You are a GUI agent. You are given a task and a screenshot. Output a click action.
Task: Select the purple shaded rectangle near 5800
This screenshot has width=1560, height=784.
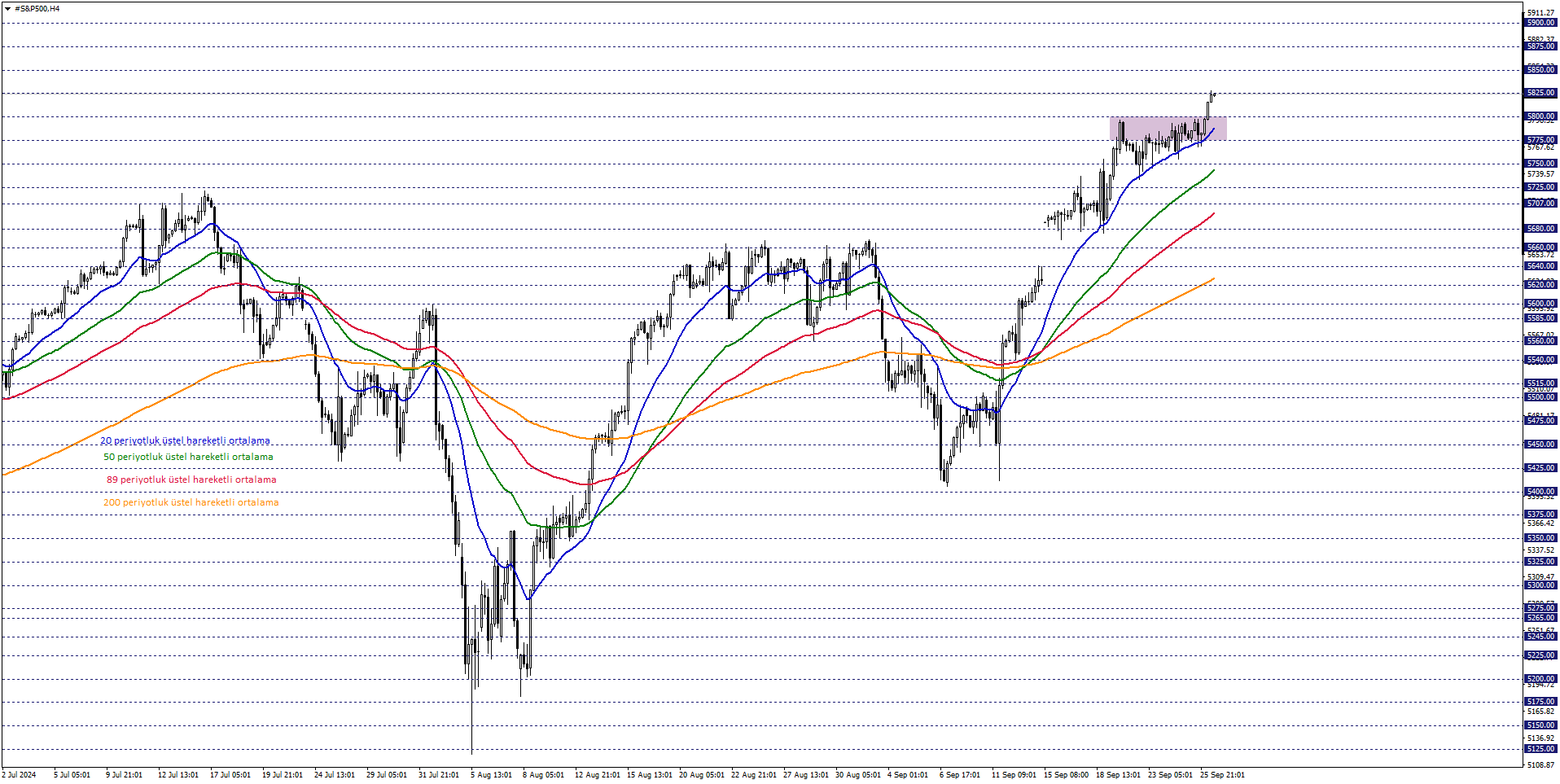1168,128
